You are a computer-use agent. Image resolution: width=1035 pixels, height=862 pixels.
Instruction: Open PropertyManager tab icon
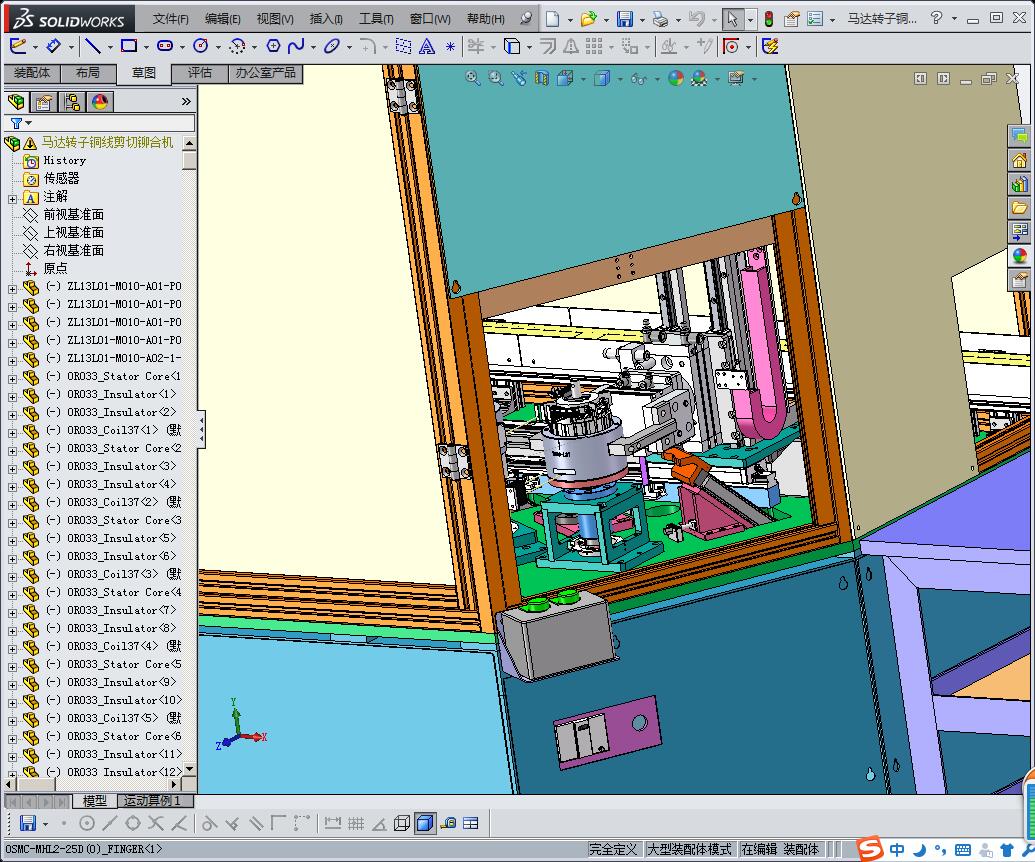point(44,102)
